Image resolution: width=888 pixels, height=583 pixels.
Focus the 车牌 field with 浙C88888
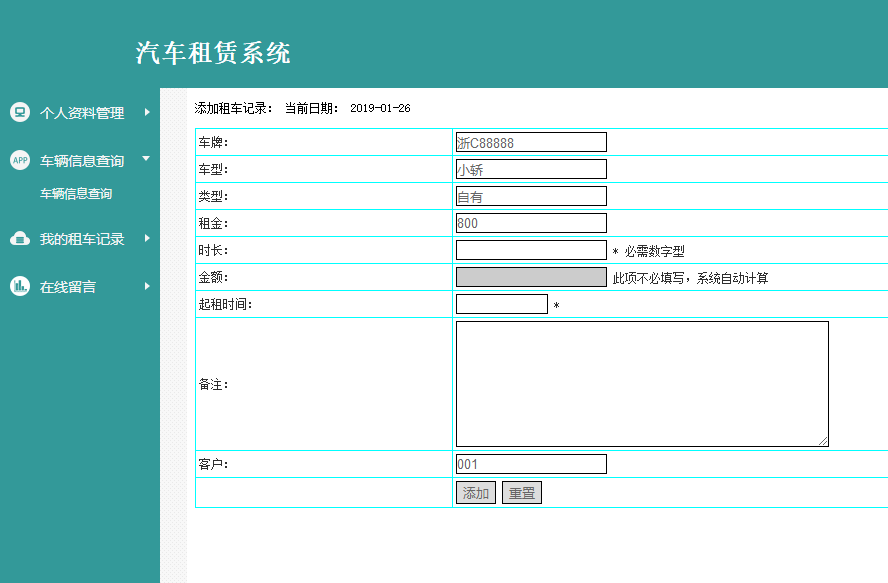tap(531, 142)
